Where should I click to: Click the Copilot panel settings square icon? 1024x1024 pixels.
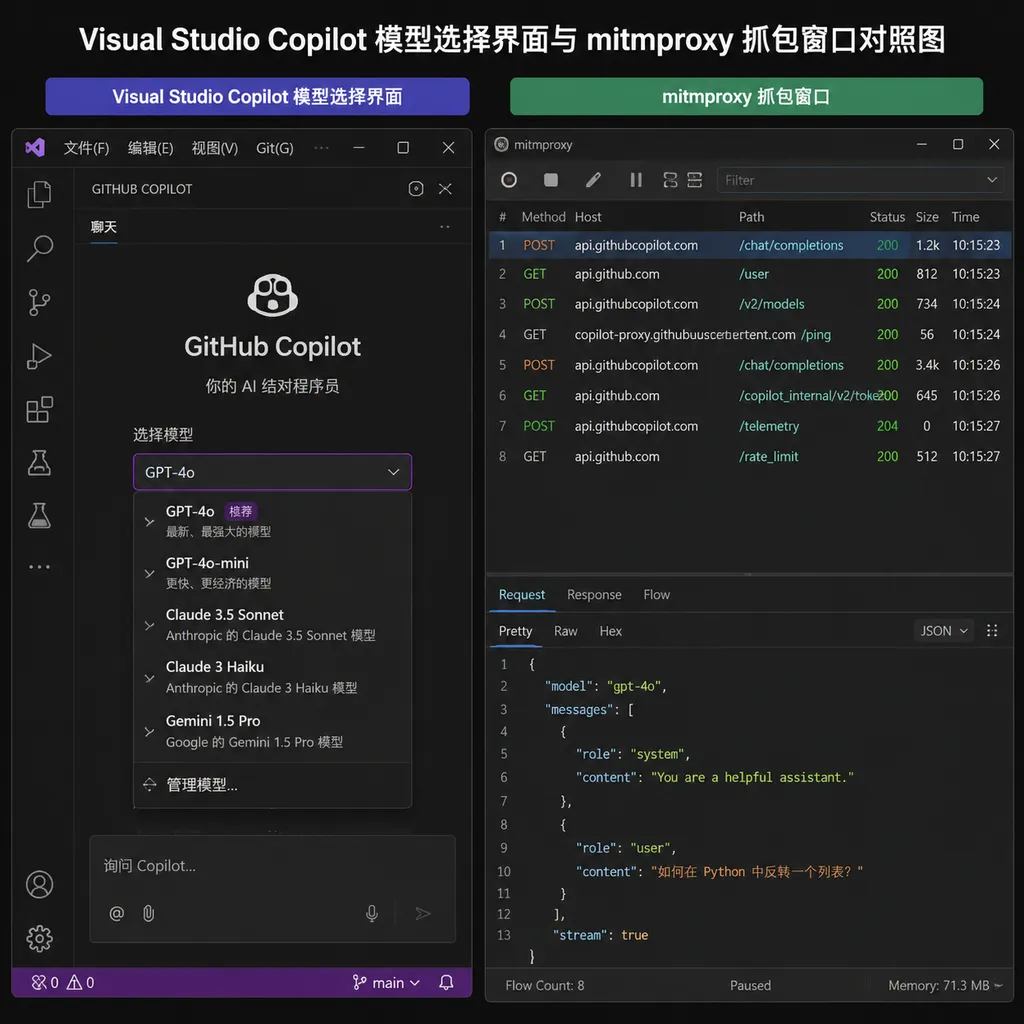pyautogui.click(x=416, y=189)
